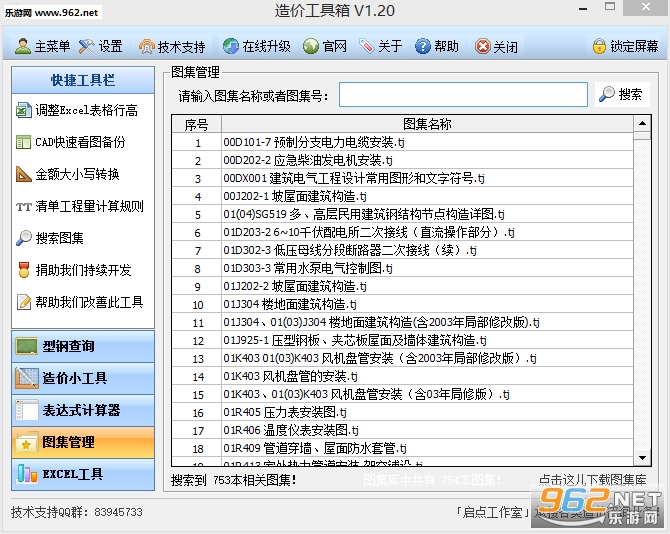Viewport: 670px width, 534px height.
Task: Click 锁定屏幕 lock screen
Action: tap(625, 46)
